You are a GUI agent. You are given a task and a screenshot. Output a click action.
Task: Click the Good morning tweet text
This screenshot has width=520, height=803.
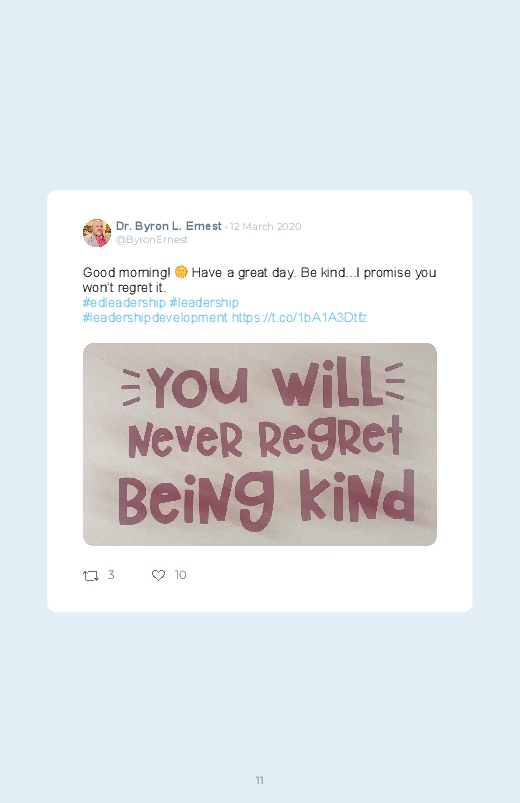click(x=259, y=280)
